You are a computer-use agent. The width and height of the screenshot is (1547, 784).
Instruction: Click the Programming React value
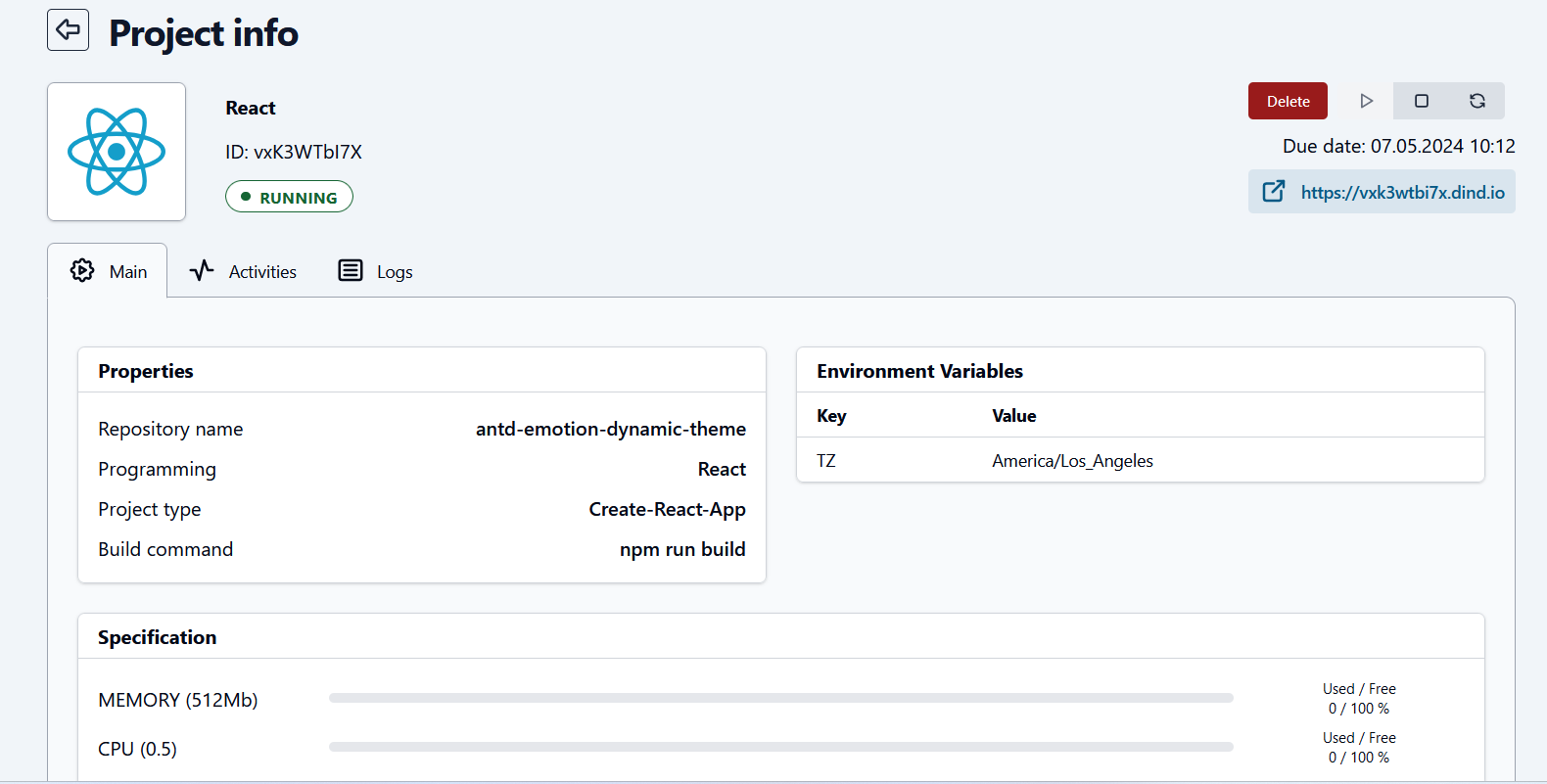point(722,469)
